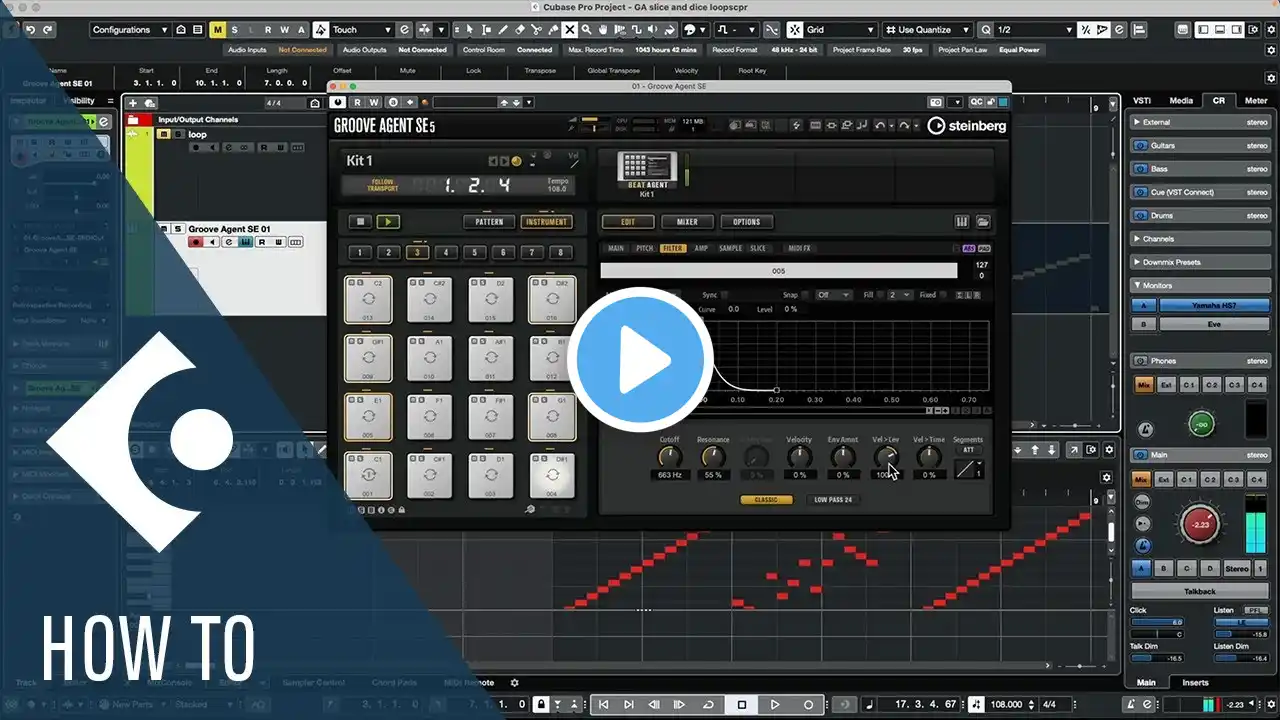Screen dimensions: 1280x720
Task: Expand the Downmix Presets section
Action: [x=1137, y=262]
